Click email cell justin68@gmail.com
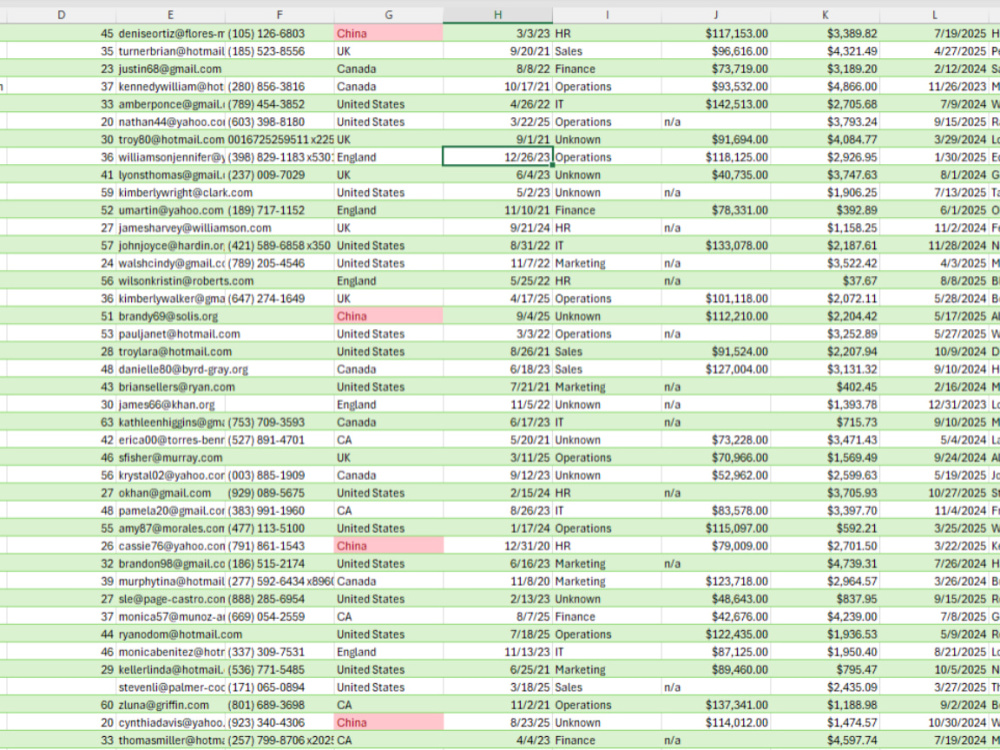The width and height of the screenshot is (1000, 750). click(x=170, y=69)
